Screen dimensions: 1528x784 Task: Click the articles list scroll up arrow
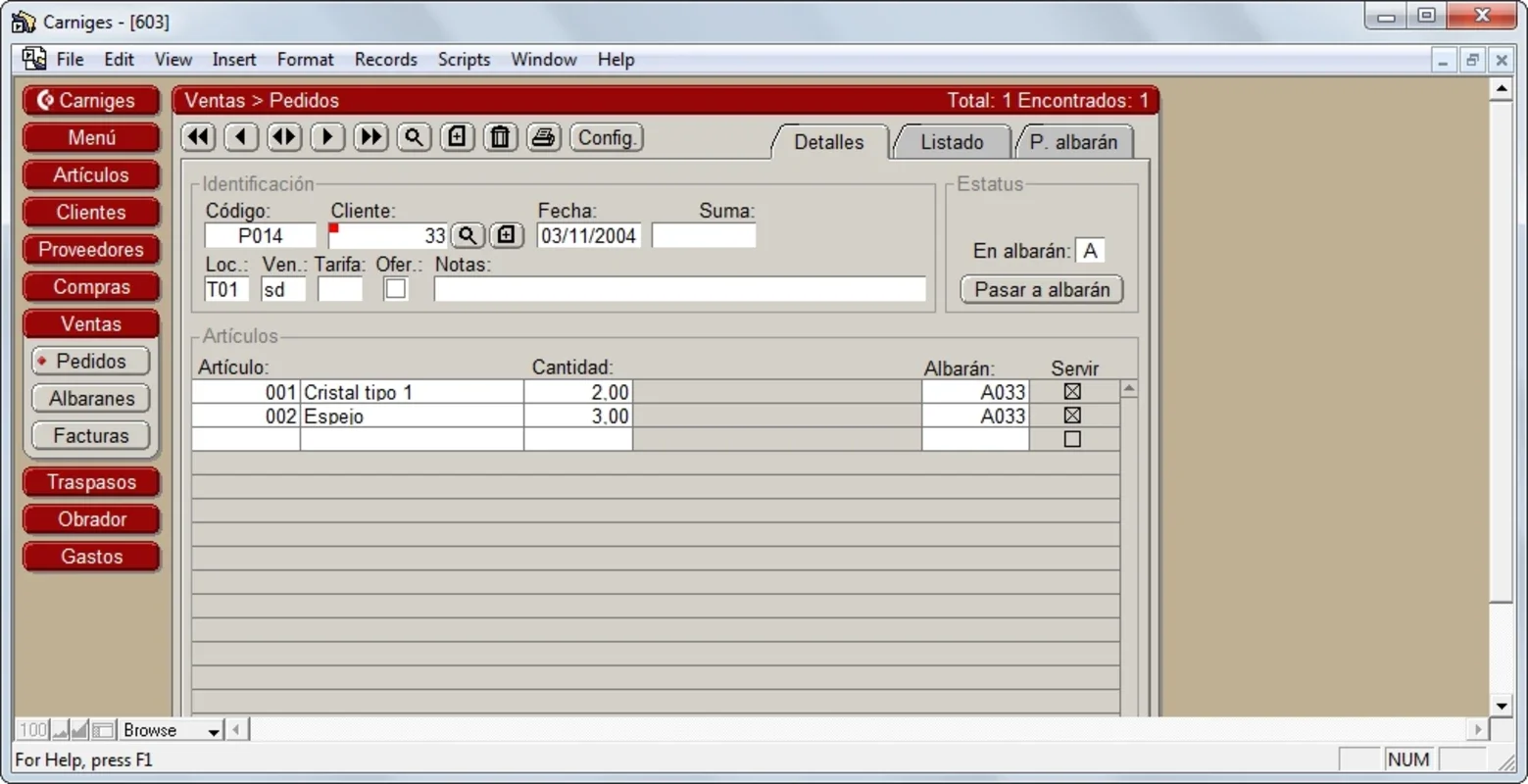click(x=1129, y=389)
